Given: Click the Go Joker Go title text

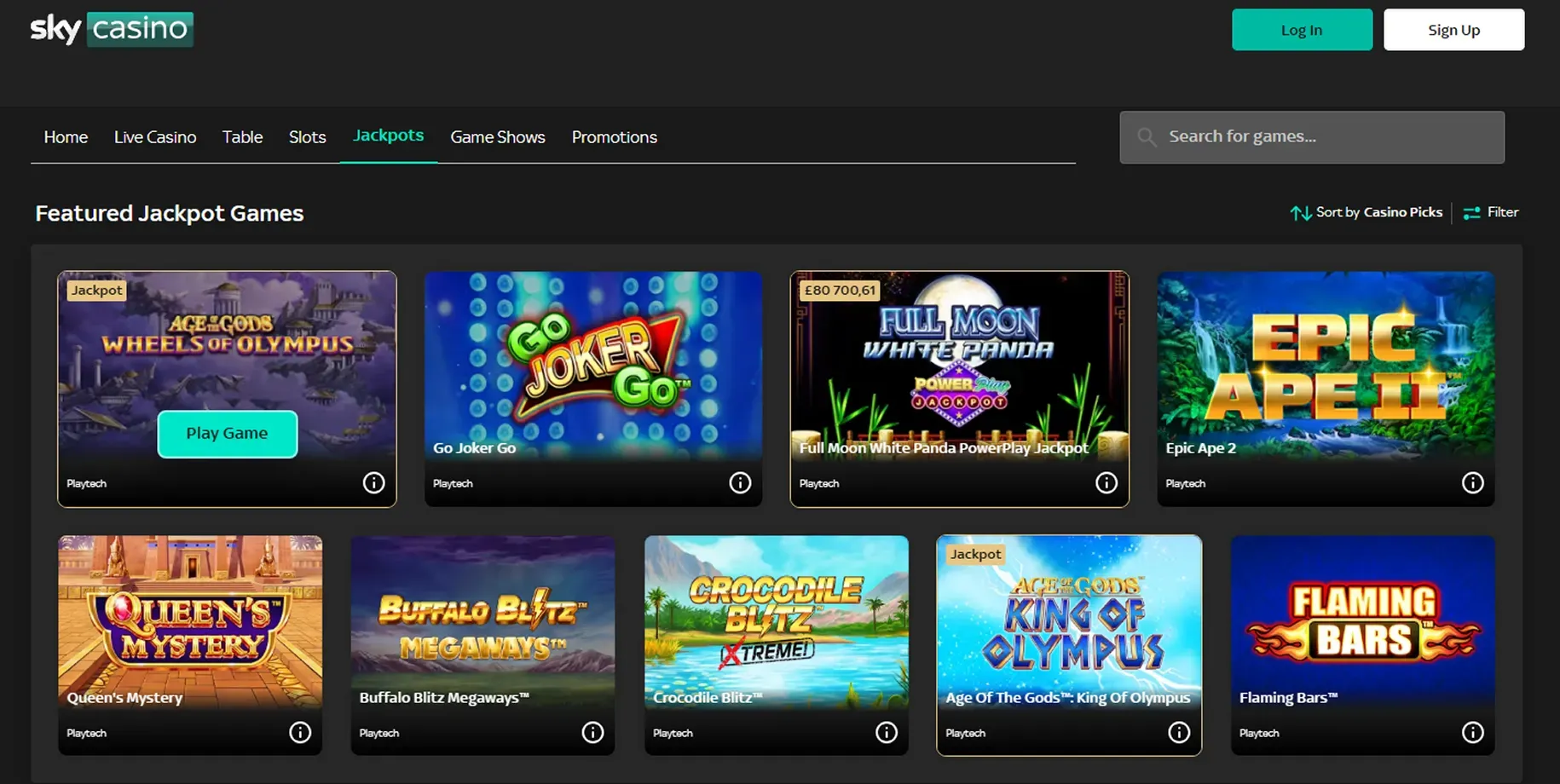Looking at the screenshot, I should [x=475, y=448].
